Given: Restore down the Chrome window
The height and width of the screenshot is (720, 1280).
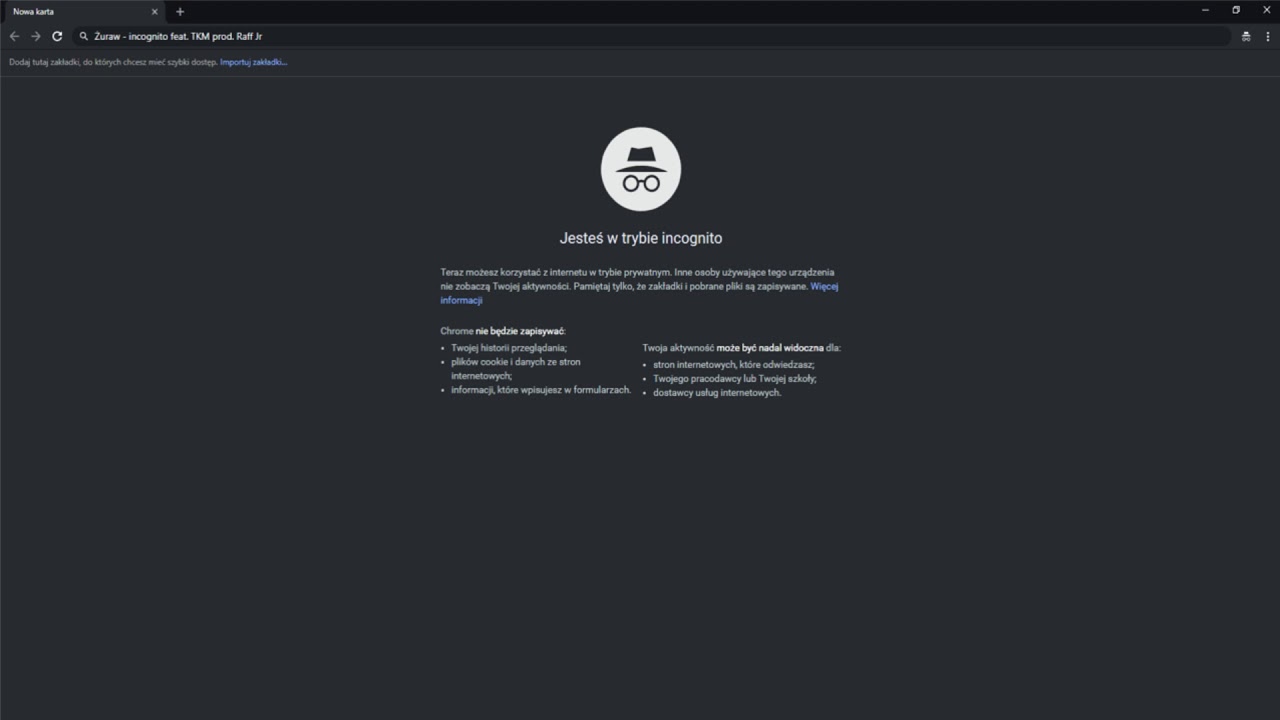Looking at the screenshot, I should [1236, 10].
